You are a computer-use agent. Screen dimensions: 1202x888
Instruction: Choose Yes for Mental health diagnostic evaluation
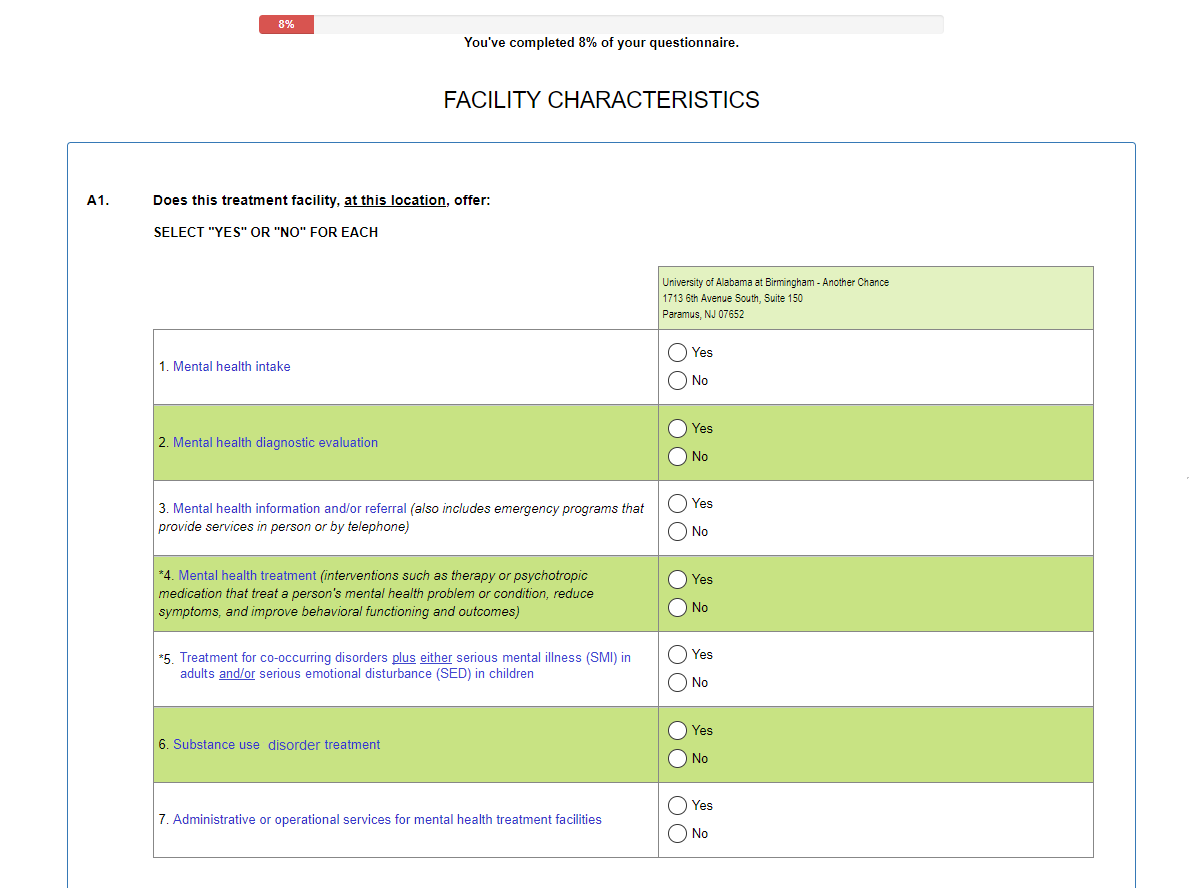click(x=677, y=428)
